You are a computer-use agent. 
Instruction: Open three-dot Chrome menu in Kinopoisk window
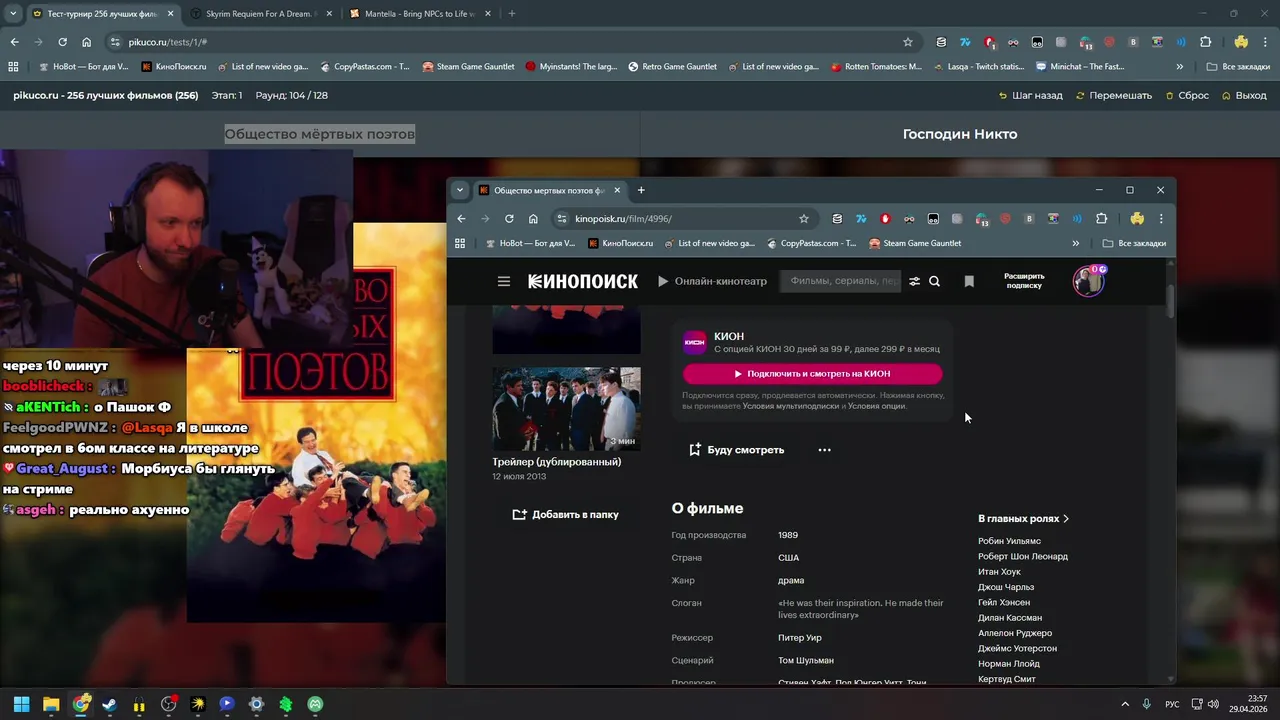(x=1160, y=219)
